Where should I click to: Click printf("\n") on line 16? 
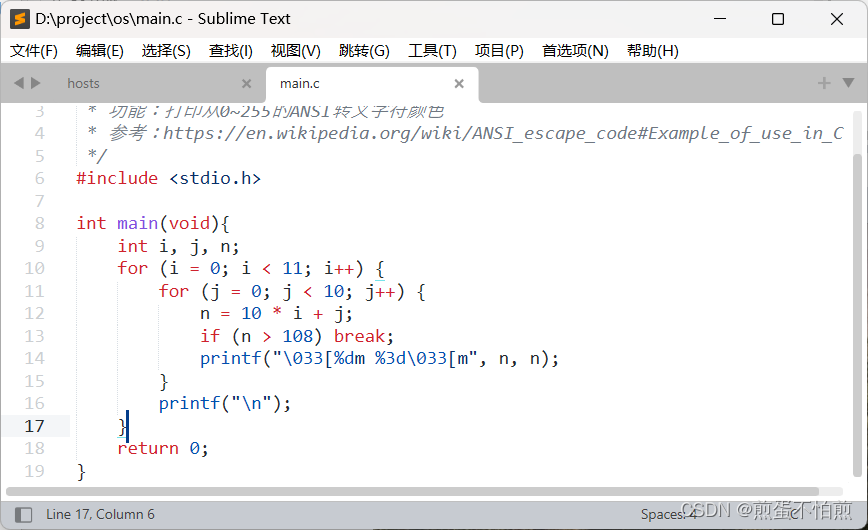(x=225, y=404)
